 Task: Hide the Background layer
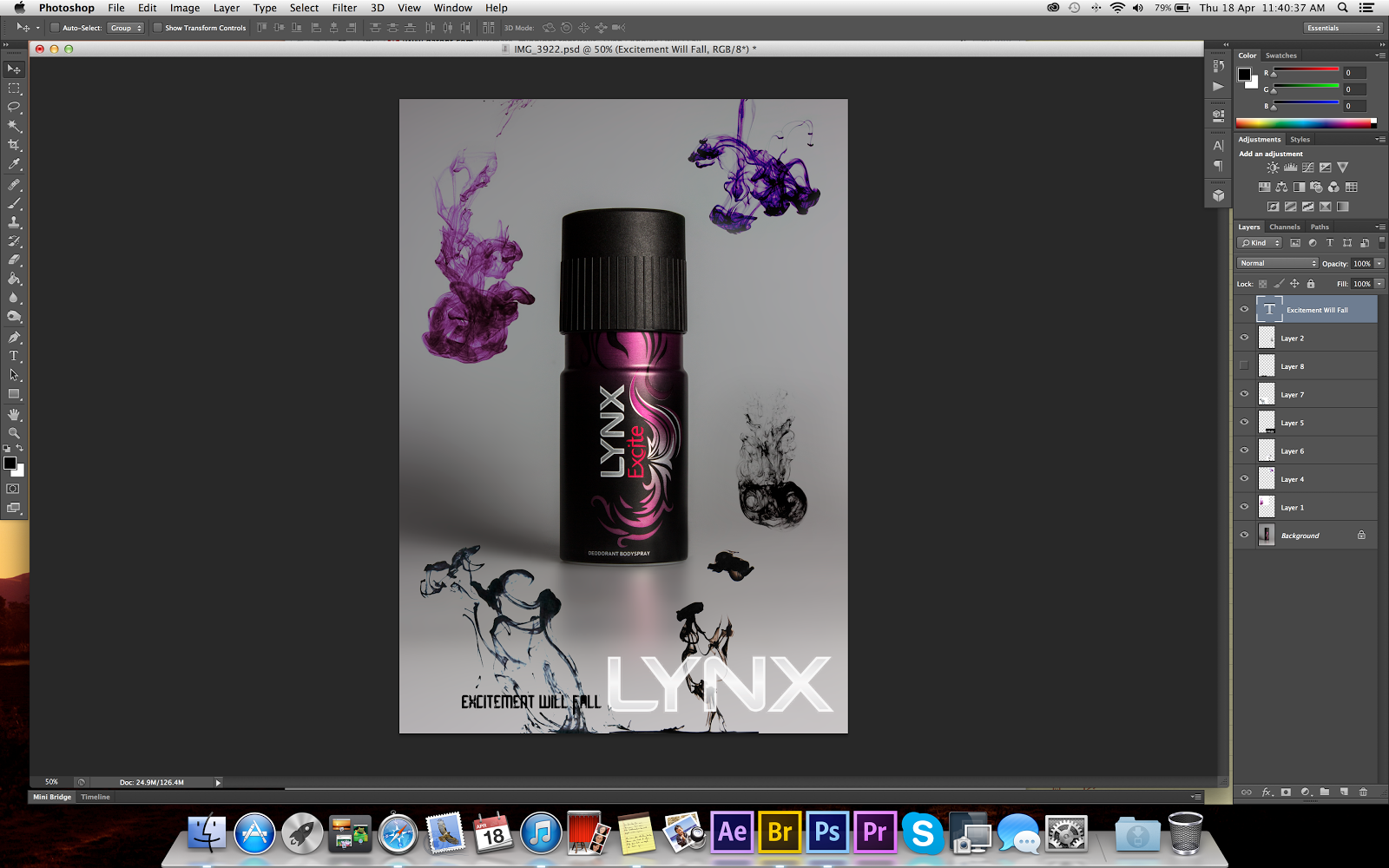tap(1244, 536)
